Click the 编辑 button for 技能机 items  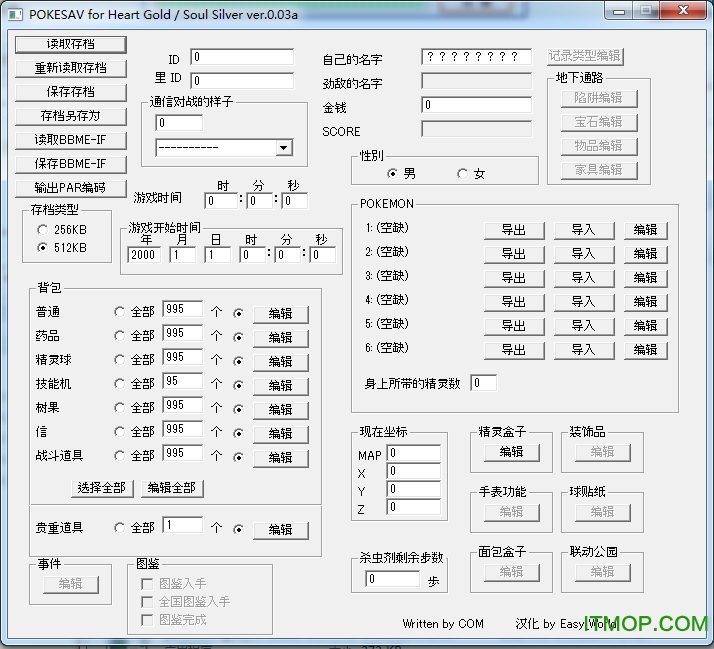[x=280, y=386]
